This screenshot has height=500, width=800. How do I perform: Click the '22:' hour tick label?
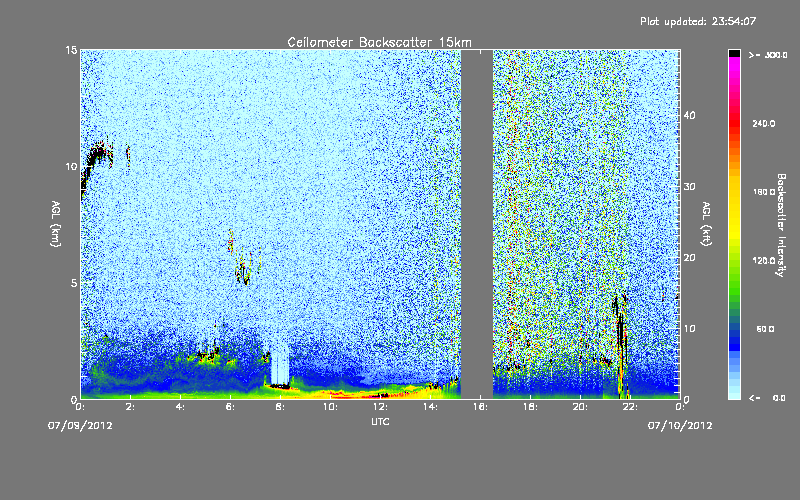[630, 407]
